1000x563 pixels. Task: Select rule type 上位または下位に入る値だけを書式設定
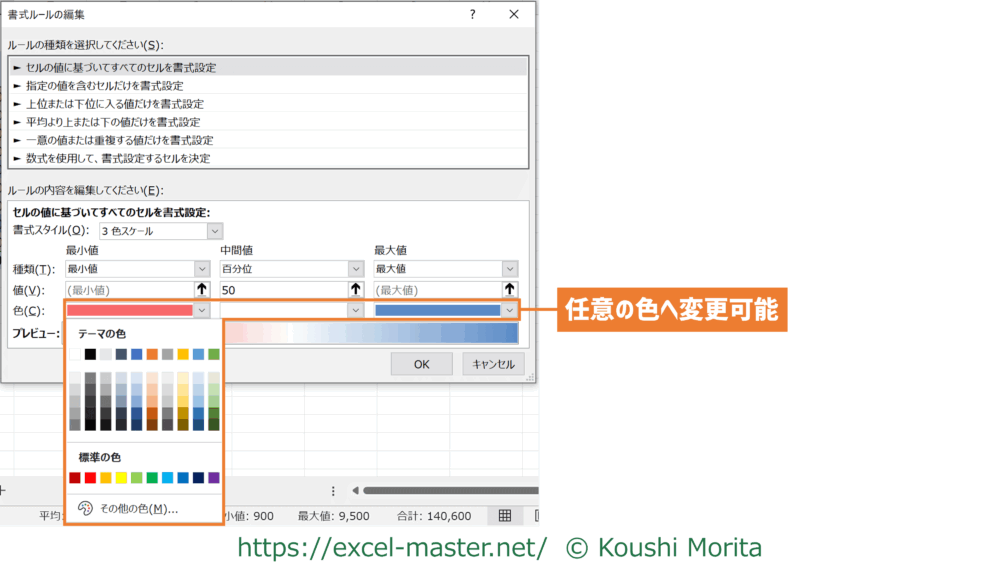coord(115,104)
